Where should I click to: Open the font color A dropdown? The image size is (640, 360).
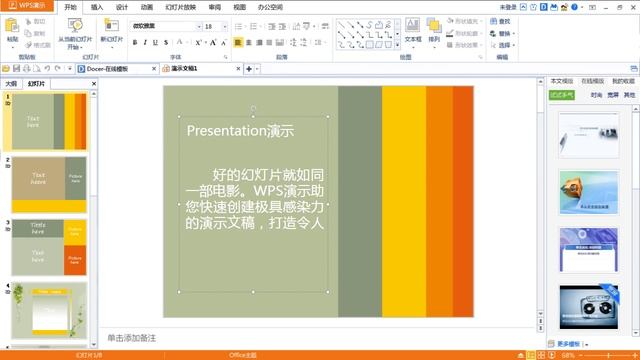186,42
